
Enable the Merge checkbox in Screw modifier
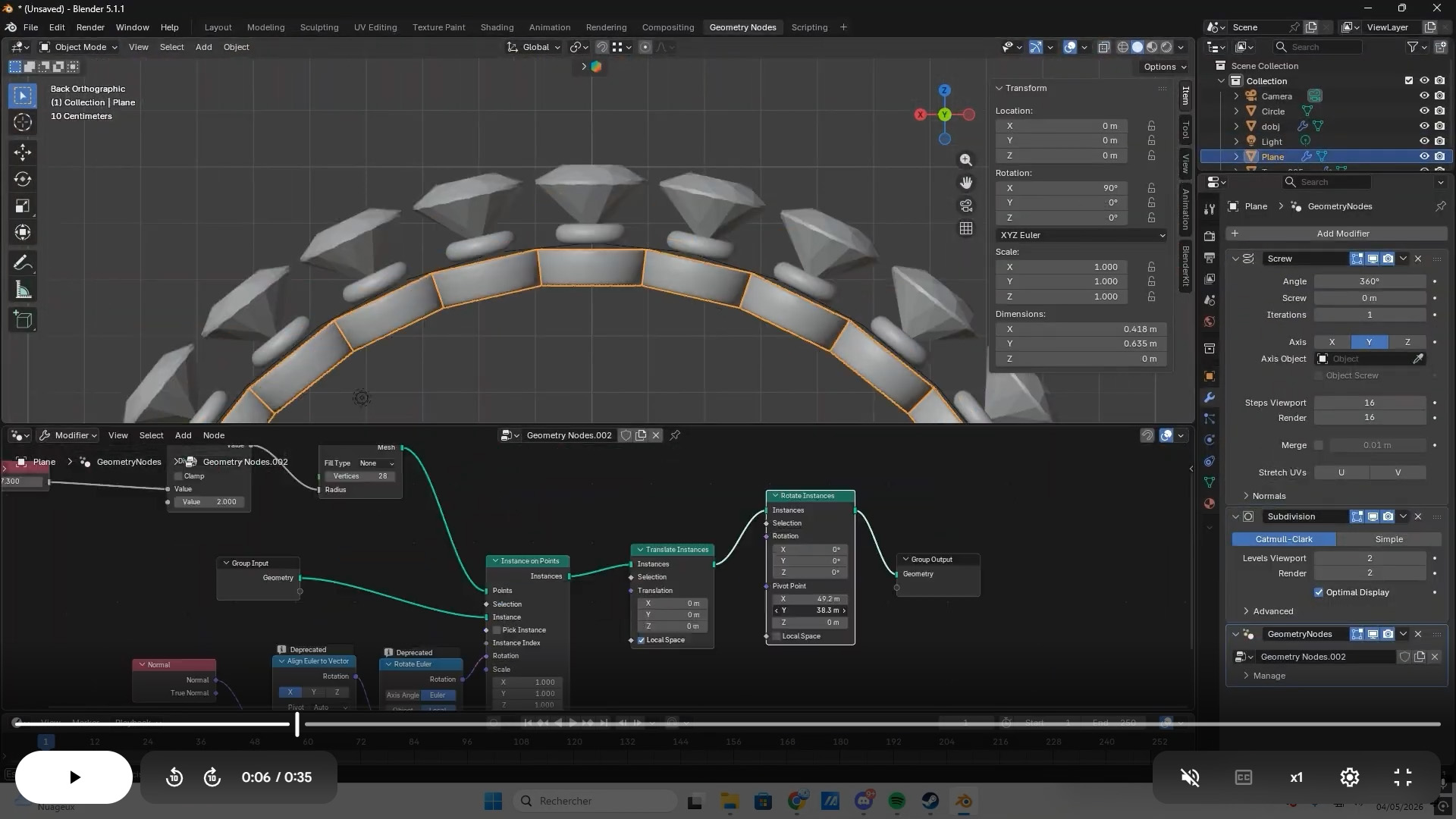pyautogui.click(x=1319, y=445)
